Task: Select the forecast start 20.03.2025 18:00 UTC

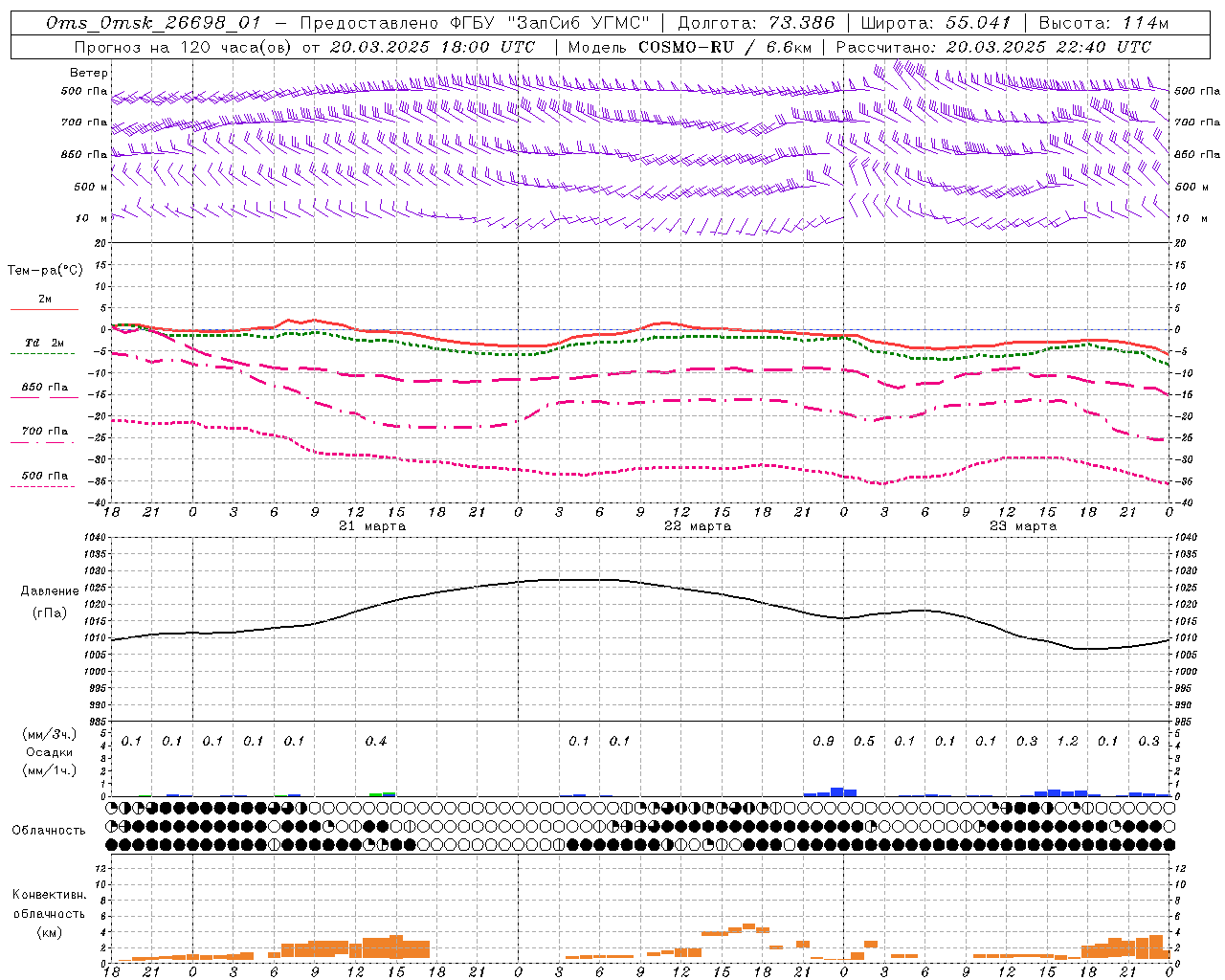Action: 432,47
